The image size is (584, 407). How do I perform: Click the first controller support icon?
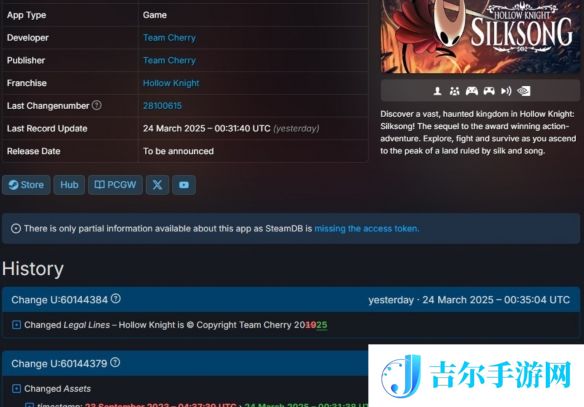[472, 91]
